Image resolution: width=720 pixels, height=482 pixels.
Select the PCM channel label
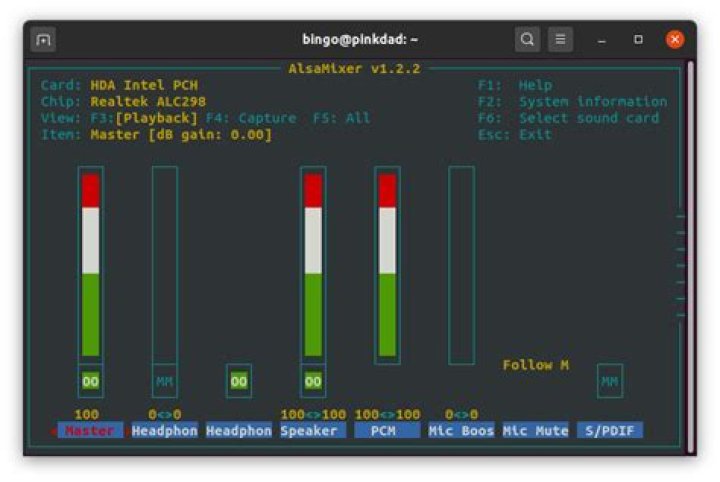(387, 431)
